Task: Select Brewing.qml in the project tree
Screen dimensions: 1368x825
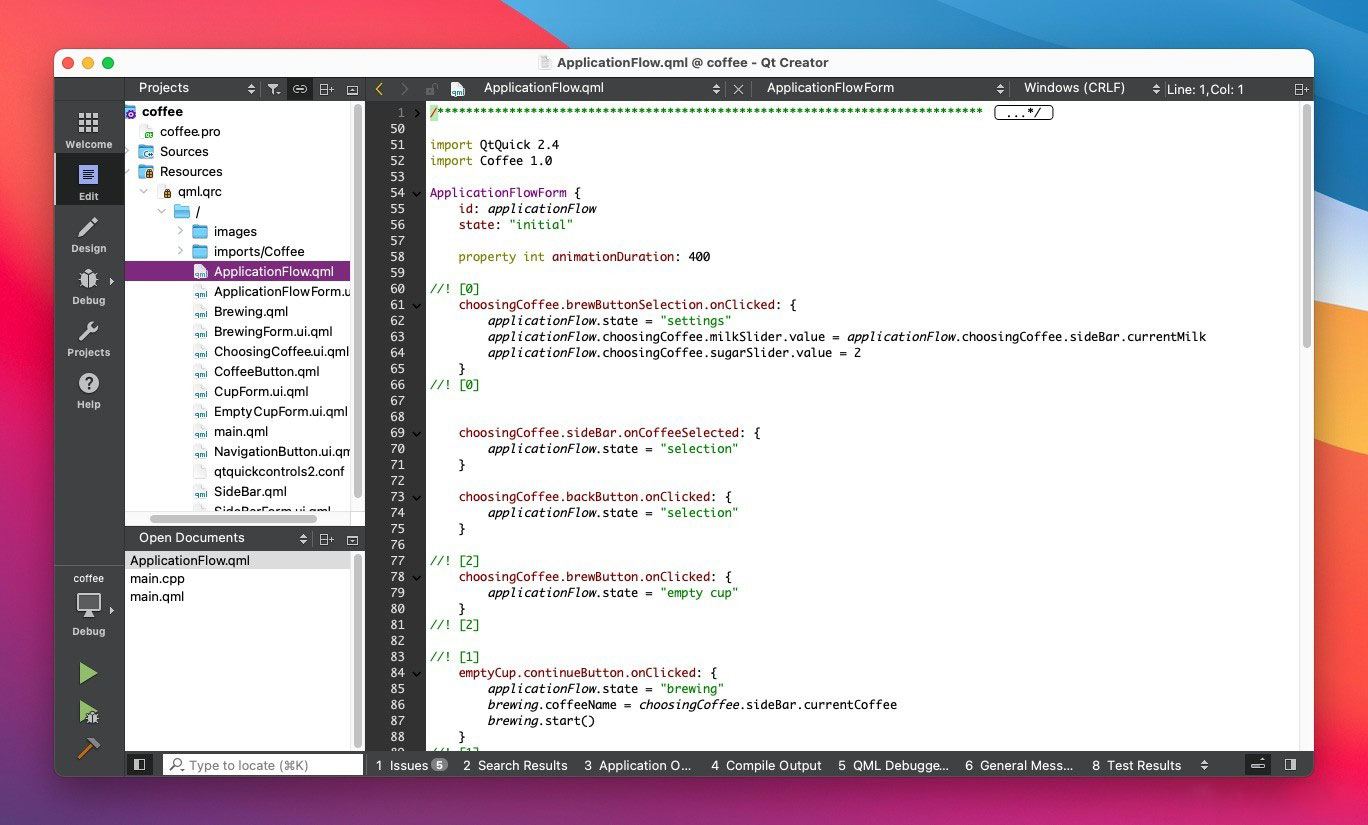Action: pyautogui.click(x=250, y=311)
